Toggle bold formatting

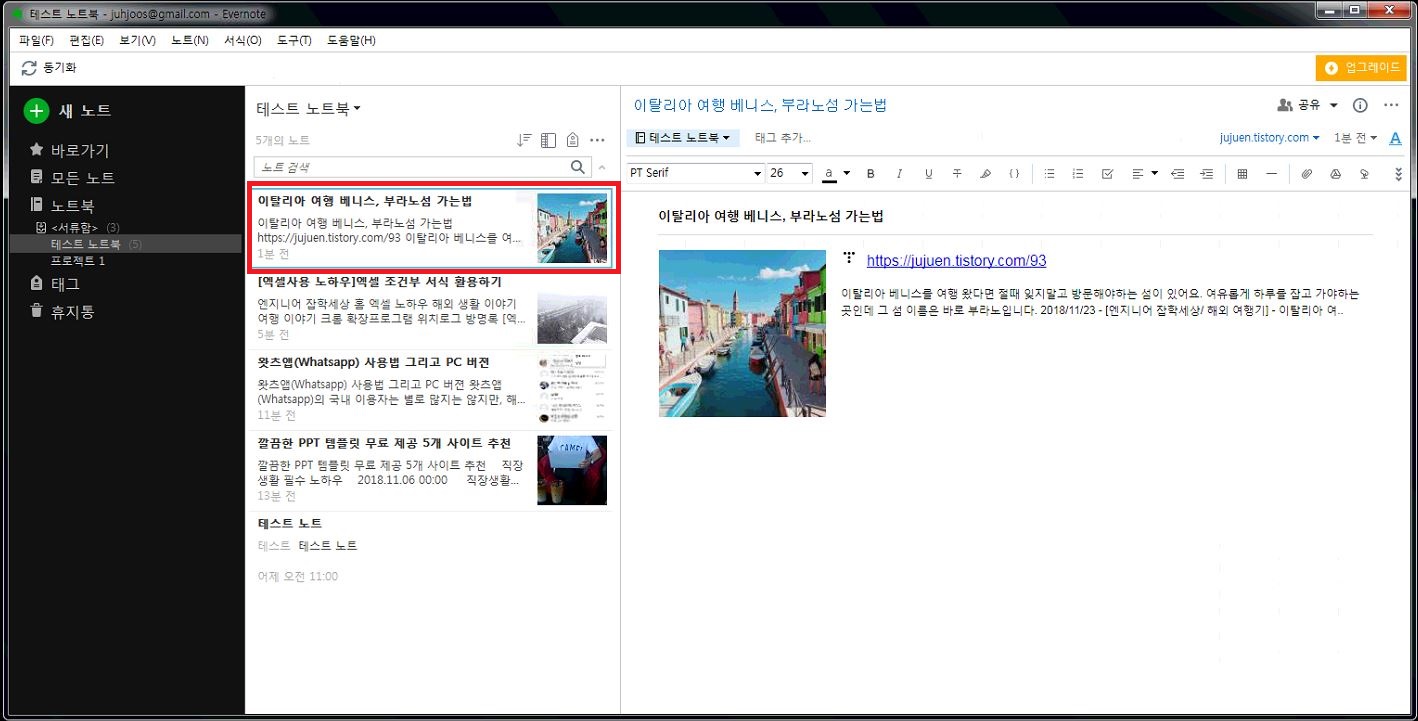click(x=870, y=174)
